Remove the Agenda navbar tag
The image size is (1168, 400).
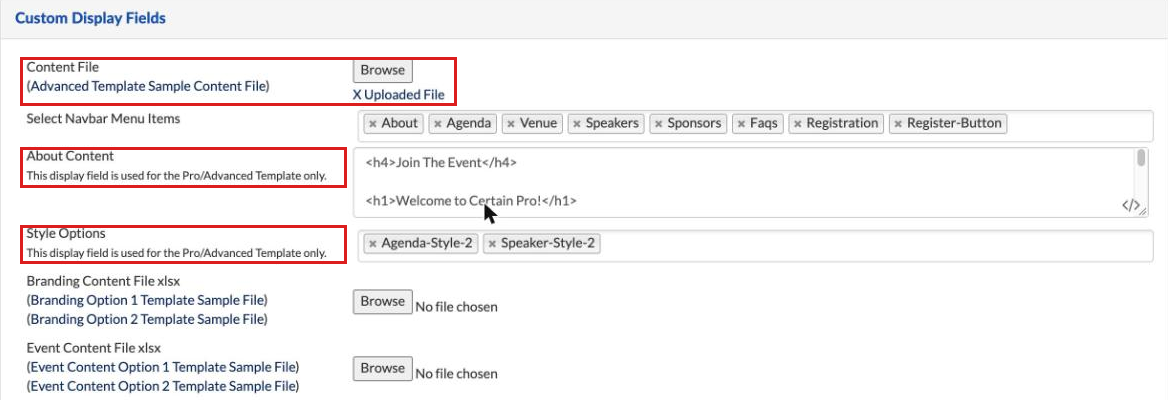[x=438, y=124]
